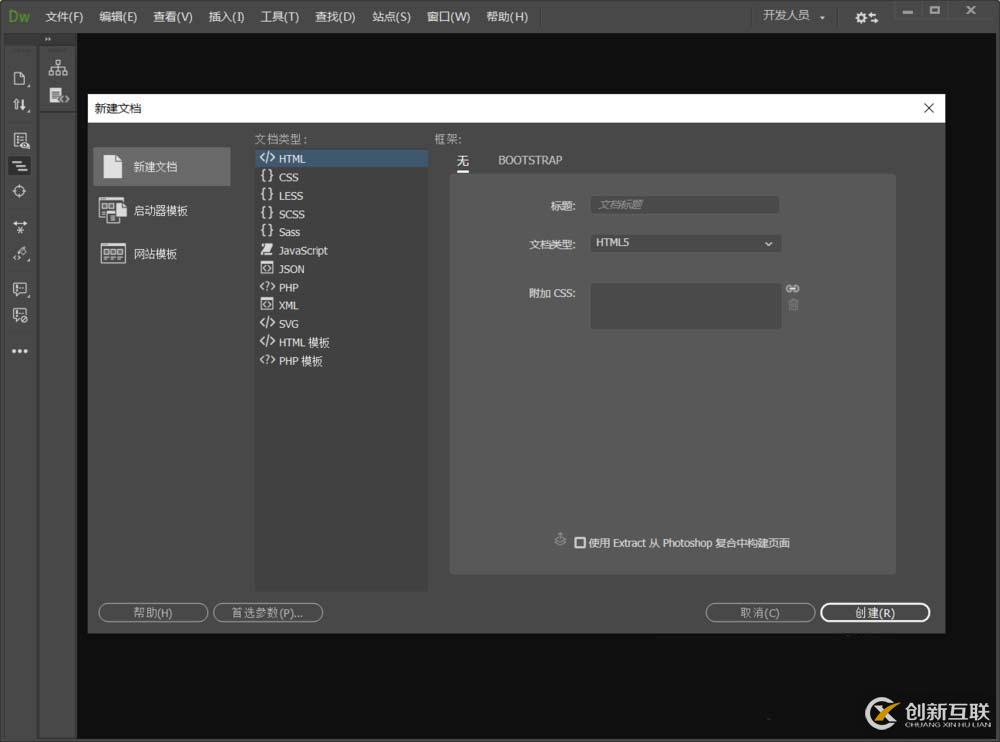1000x742 pixels.
Task: Switch to the BOOTSTRAP framework tab
Action: pos(530,160)
